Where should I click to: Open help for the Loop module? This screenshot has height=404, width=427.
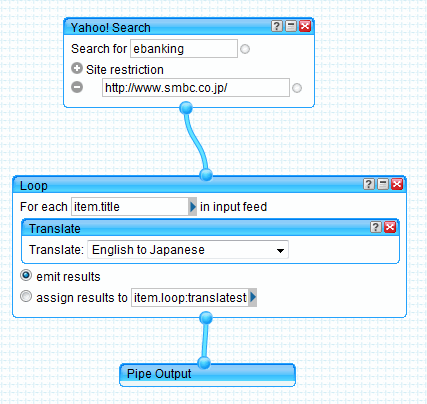point(369,184)
